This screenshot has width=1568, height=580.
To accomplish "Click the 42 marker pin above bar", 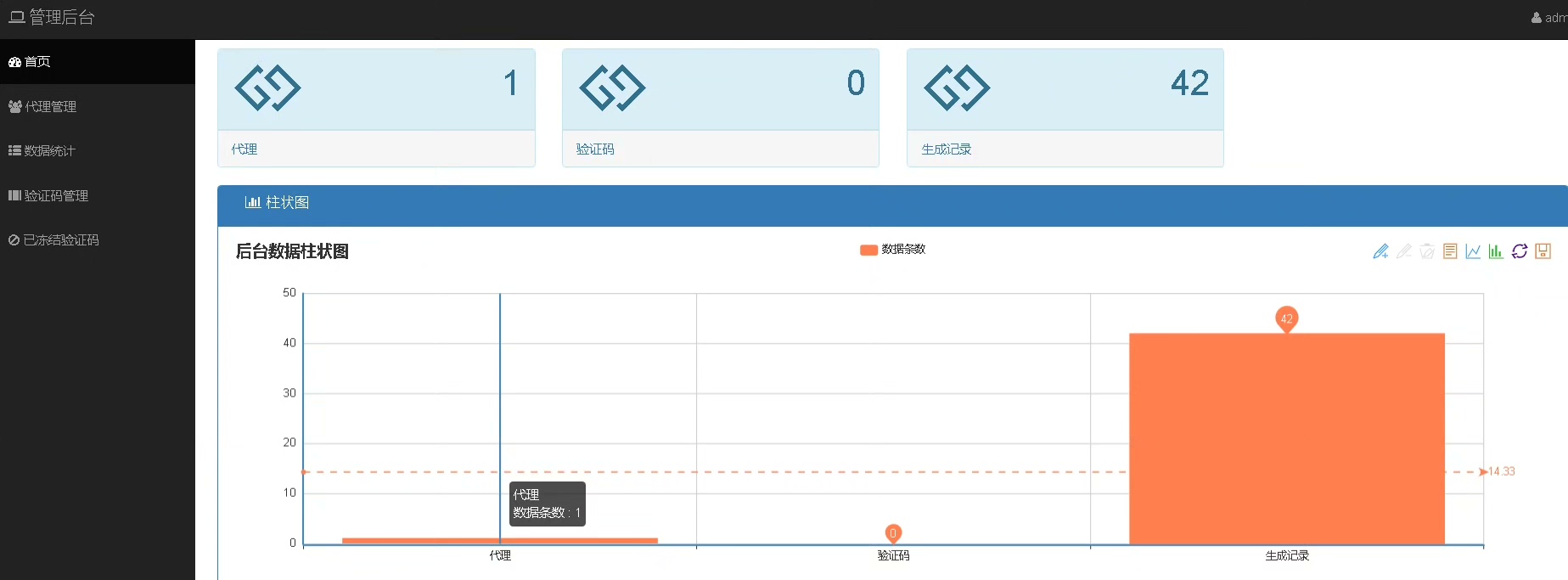I will tap(1287, 318).
